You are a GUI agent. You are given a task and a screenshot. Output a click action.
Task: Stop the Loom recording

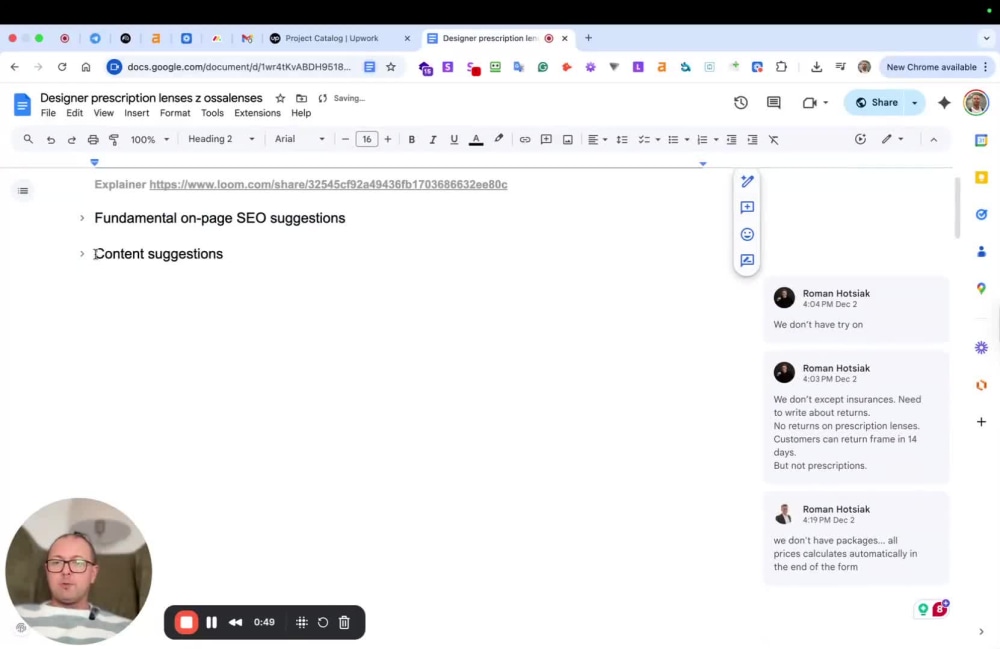(186, 622)
